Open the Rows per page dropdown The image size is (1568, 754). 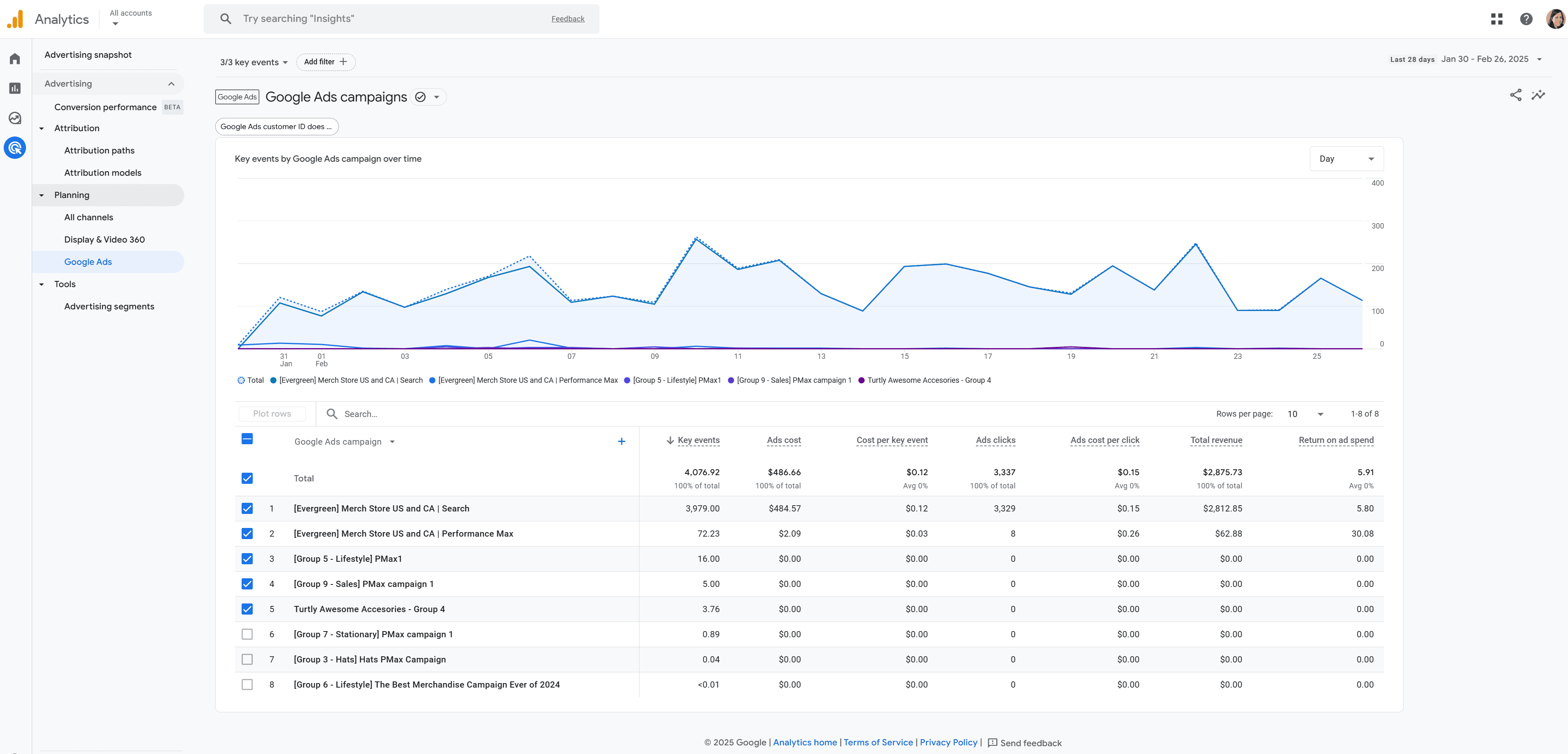[1306, 414]
